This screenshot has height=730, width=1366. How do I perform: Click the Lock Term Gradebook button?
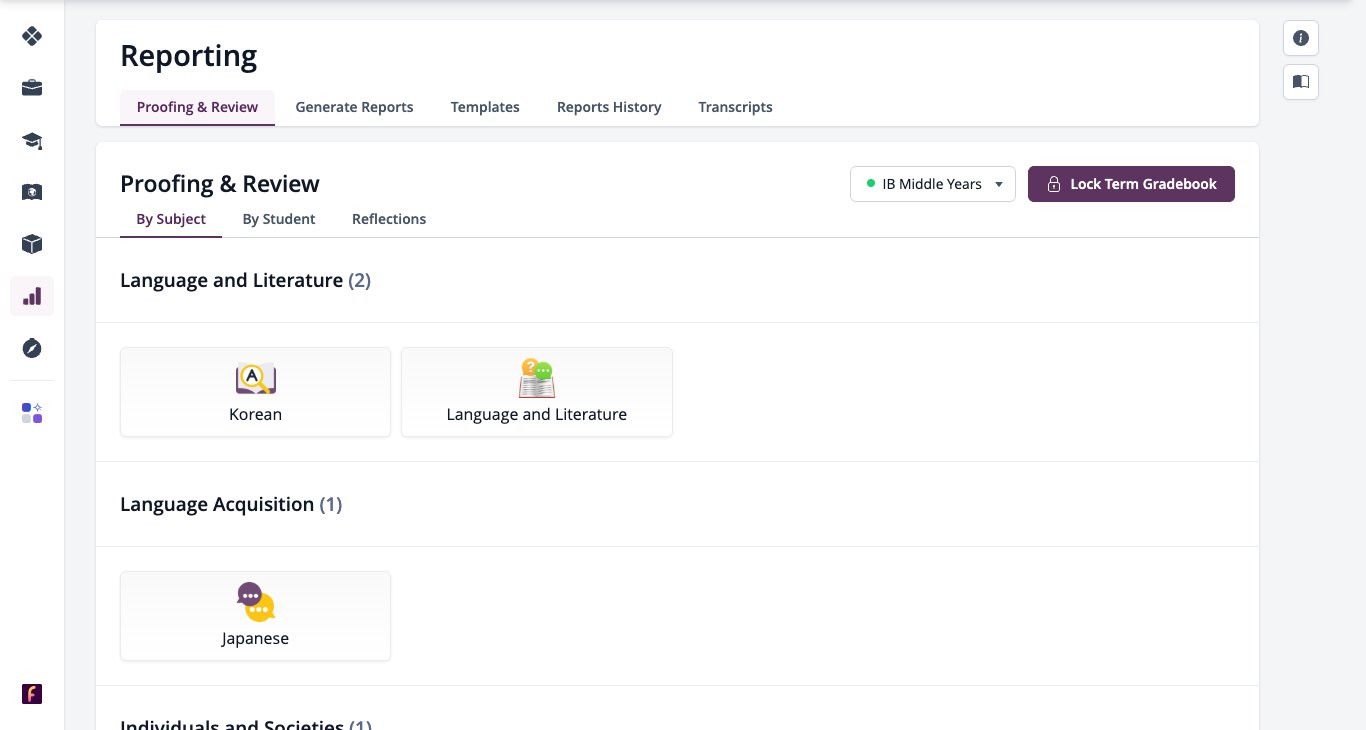click(1131, 184)
